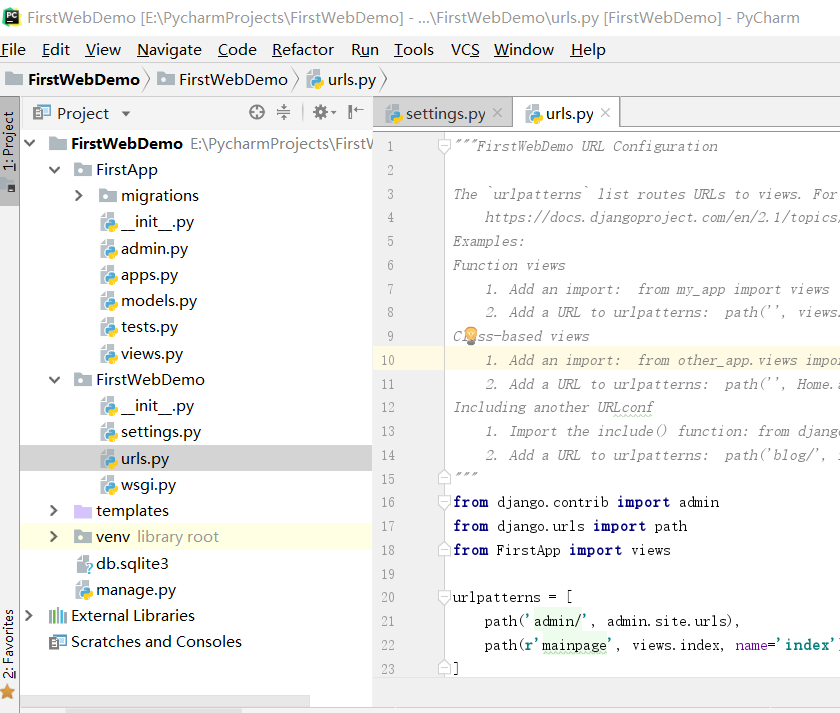Viewport: 840px width, 713px height.
Task: Open the Tools menu
Action: coord(414,50)
